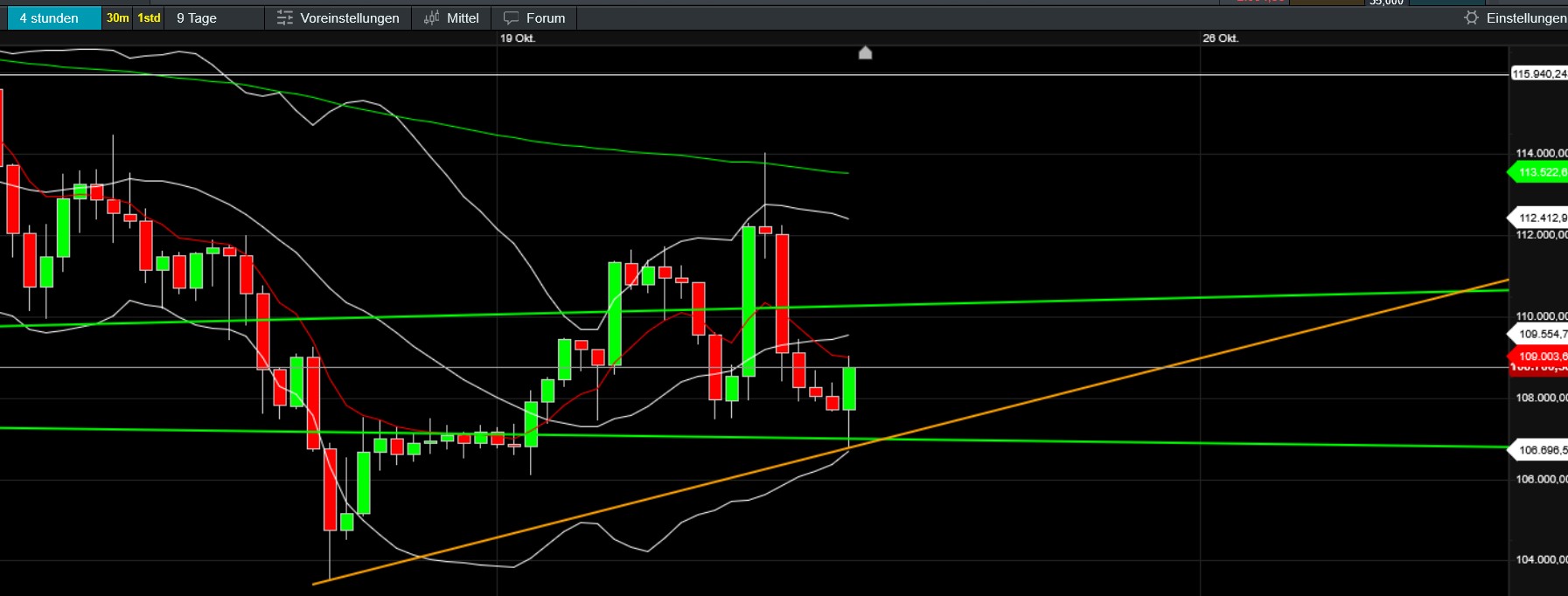Open Einstellungen settings

click(x=1525, y=18)
